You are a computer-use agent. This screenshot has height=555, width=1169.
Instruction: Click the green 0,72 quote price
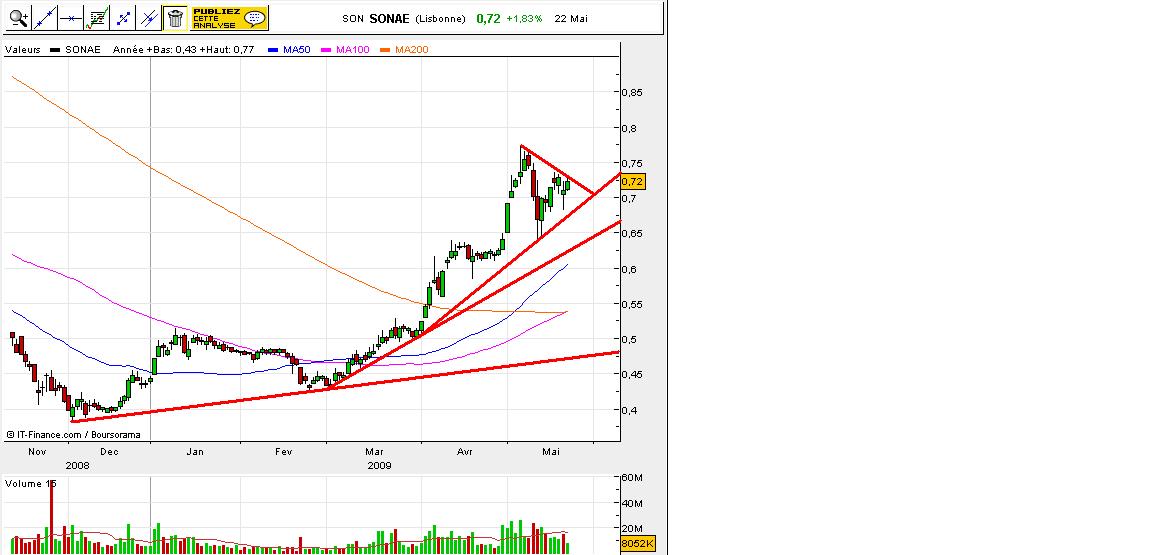tap(488, 19)
